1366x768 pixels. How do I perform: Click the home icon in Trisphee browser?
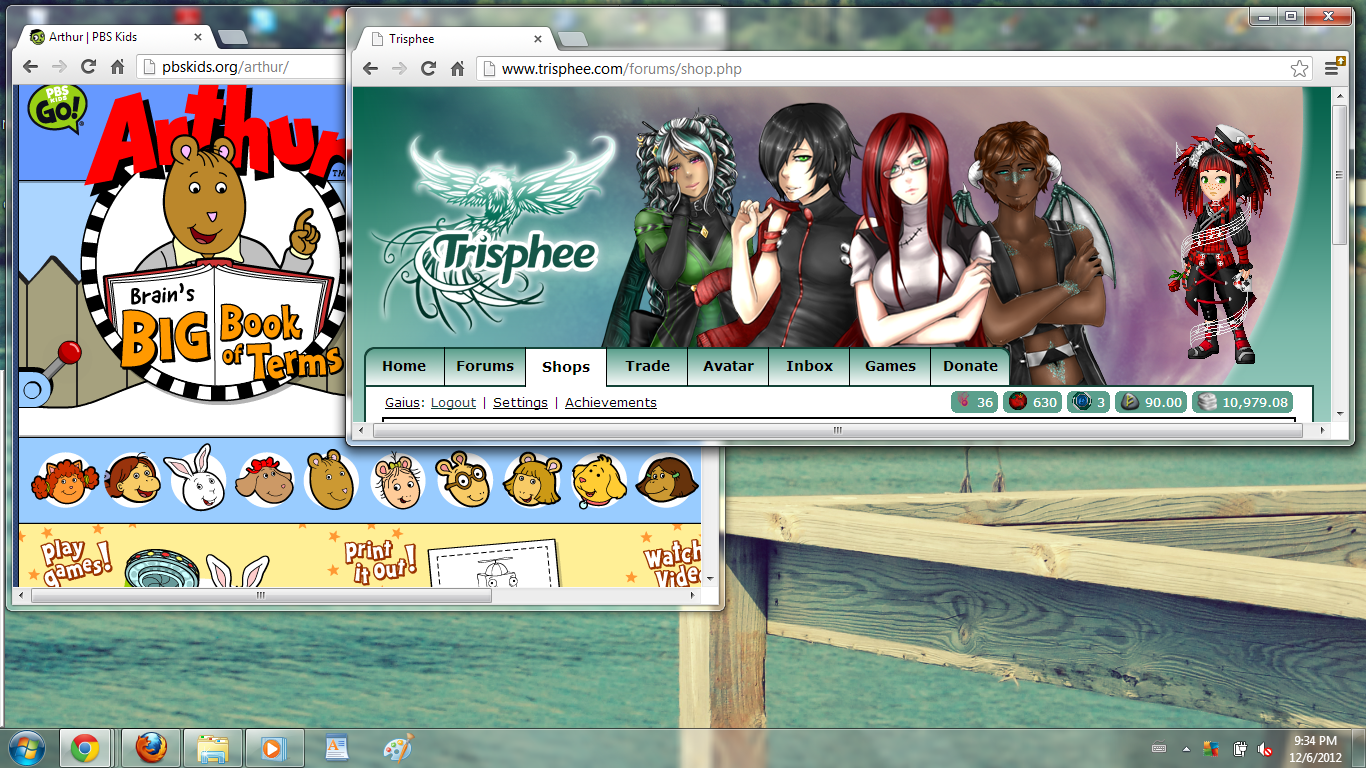458,69
